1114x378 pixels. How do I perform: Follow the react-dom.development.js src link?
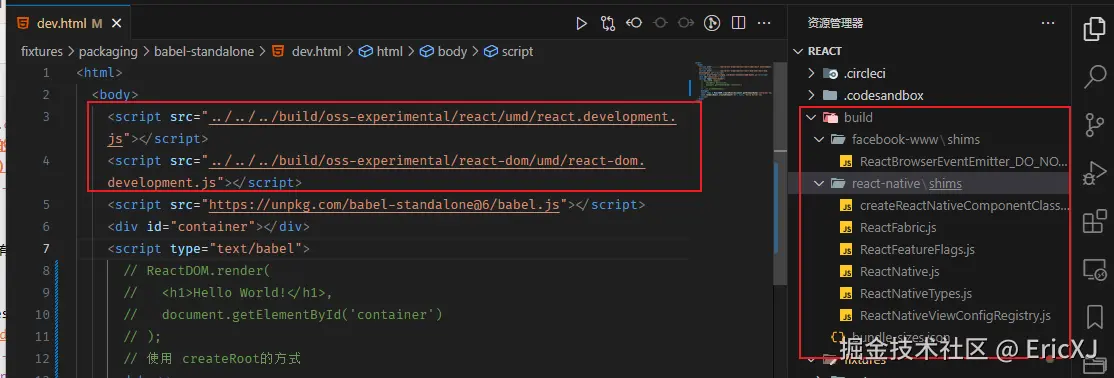pos(425,161)
